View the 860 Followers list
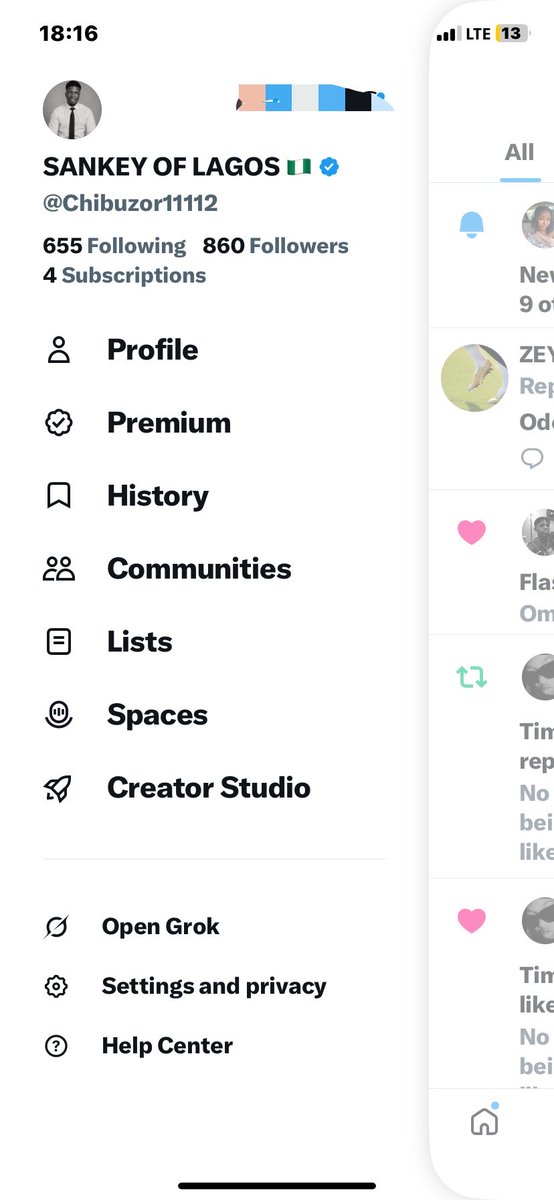Screen dimensions: 554x1200 coord(276,246)
